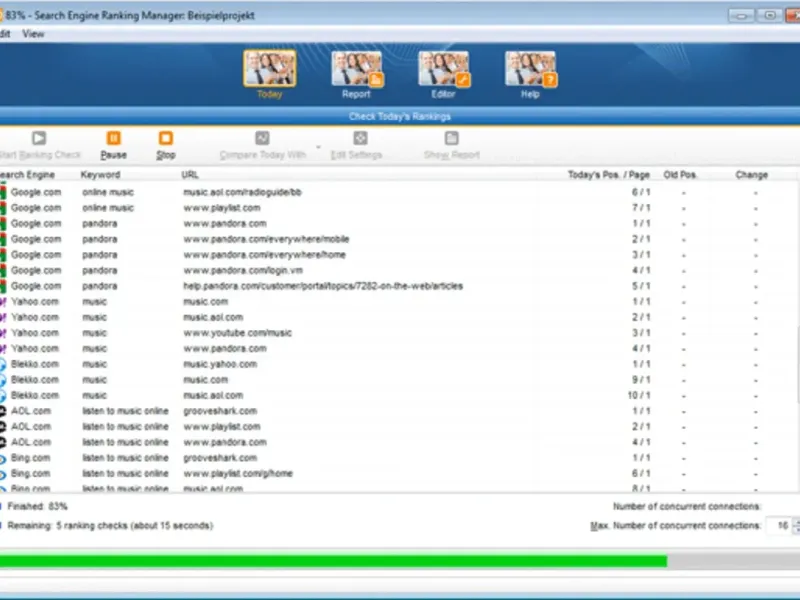Screen dimensions: 800x600
Task: Expand the Compare Today With dropdown arrow
Action: [318, 147]
